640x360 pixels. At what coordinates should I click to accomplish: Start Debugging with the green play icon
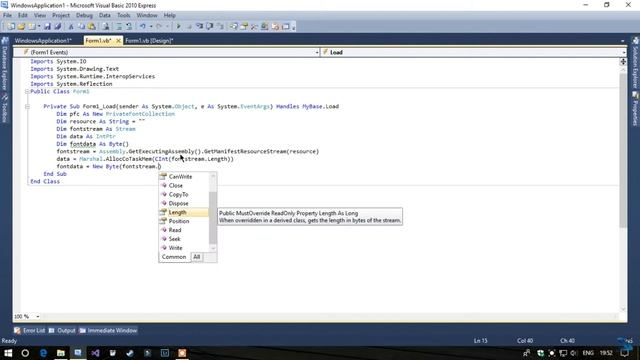[x=178, y=27]
